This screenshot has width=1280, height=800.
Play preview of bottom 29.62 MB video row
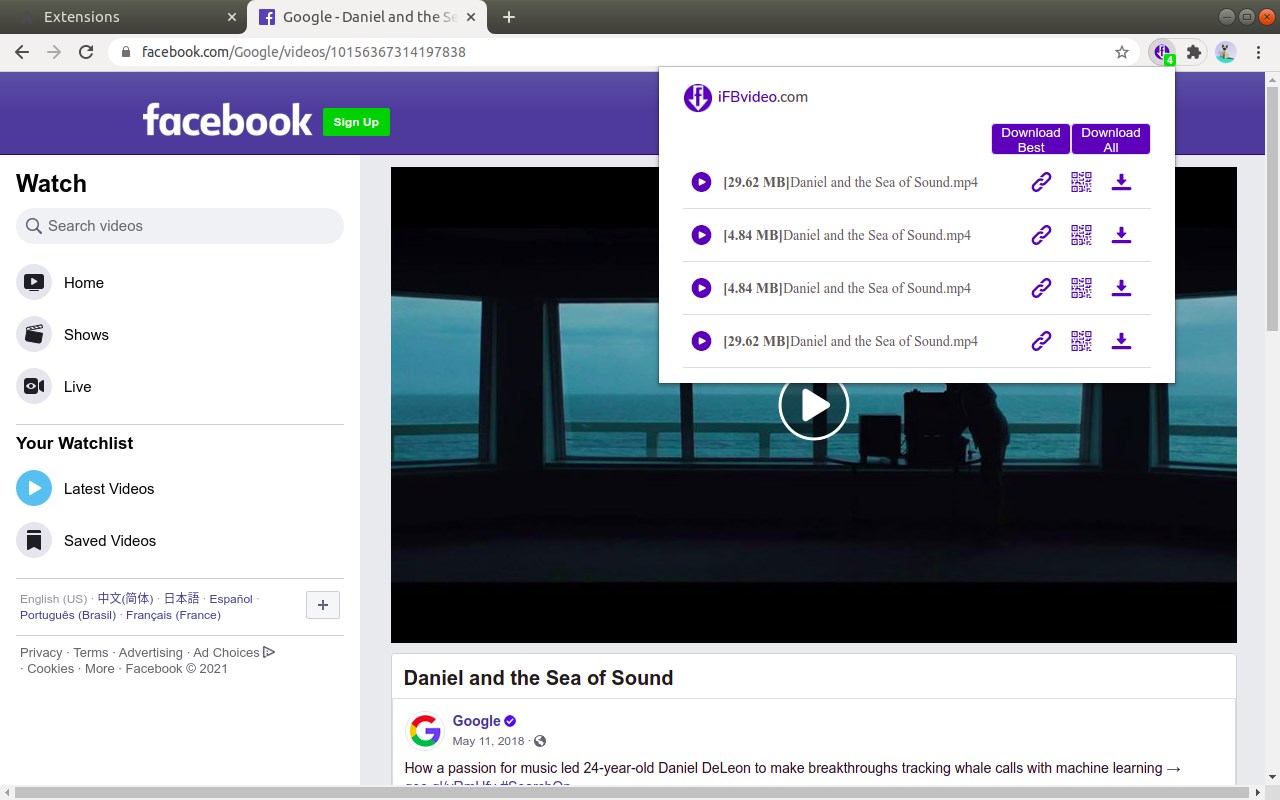701,341
